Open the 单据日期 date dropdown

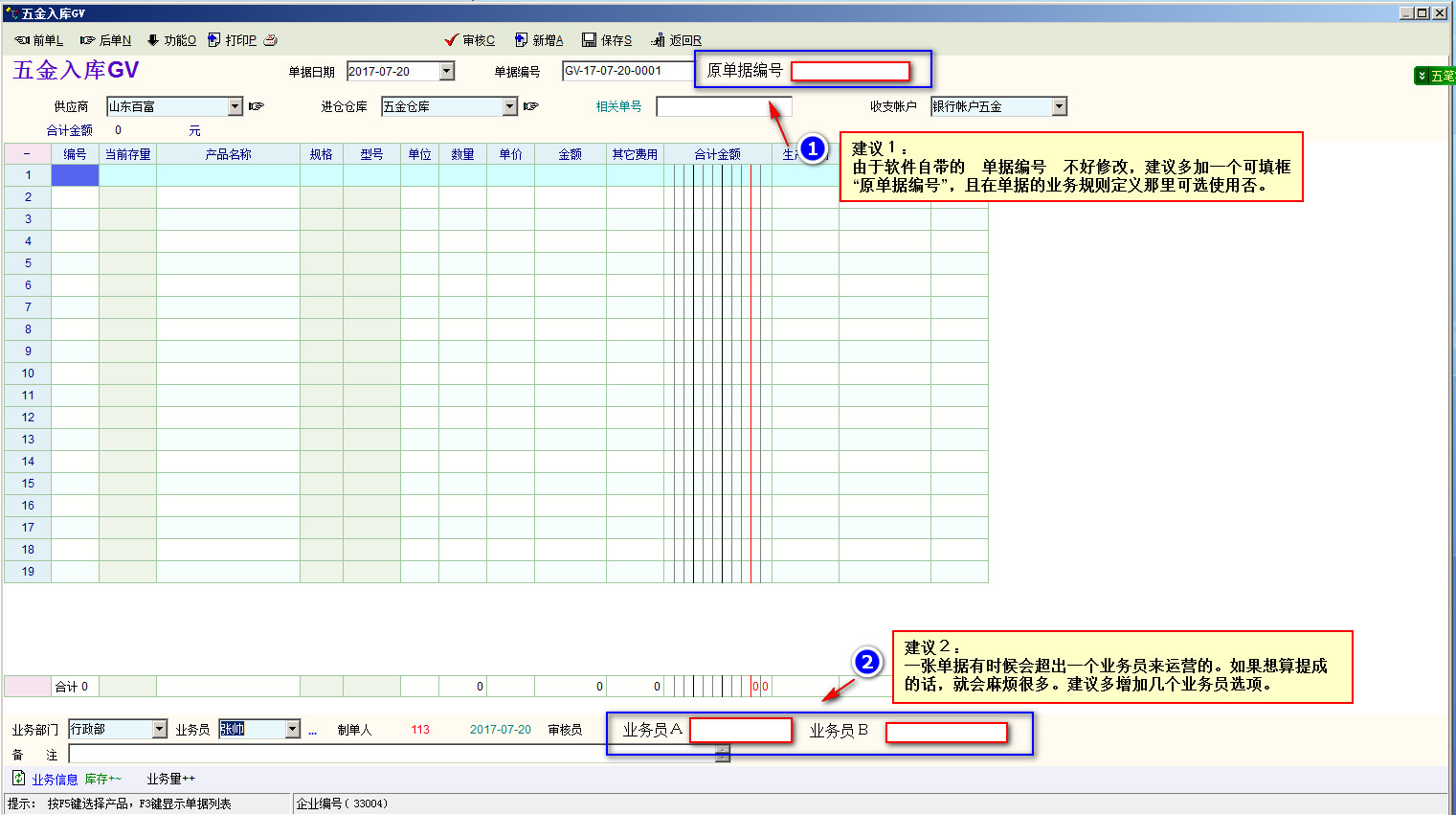[446, 72]
